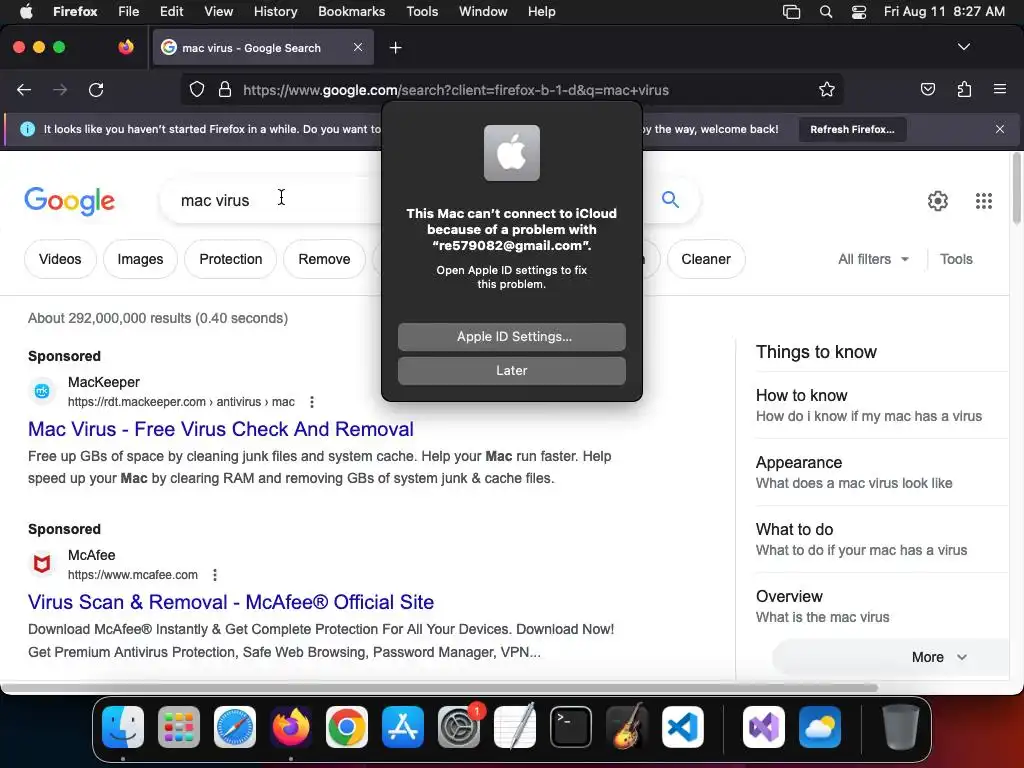Open the Firefox Tools menu bar item
The height and width of the screenshot is (768, 1024).
pyautogui.click(x=422, y=11)
